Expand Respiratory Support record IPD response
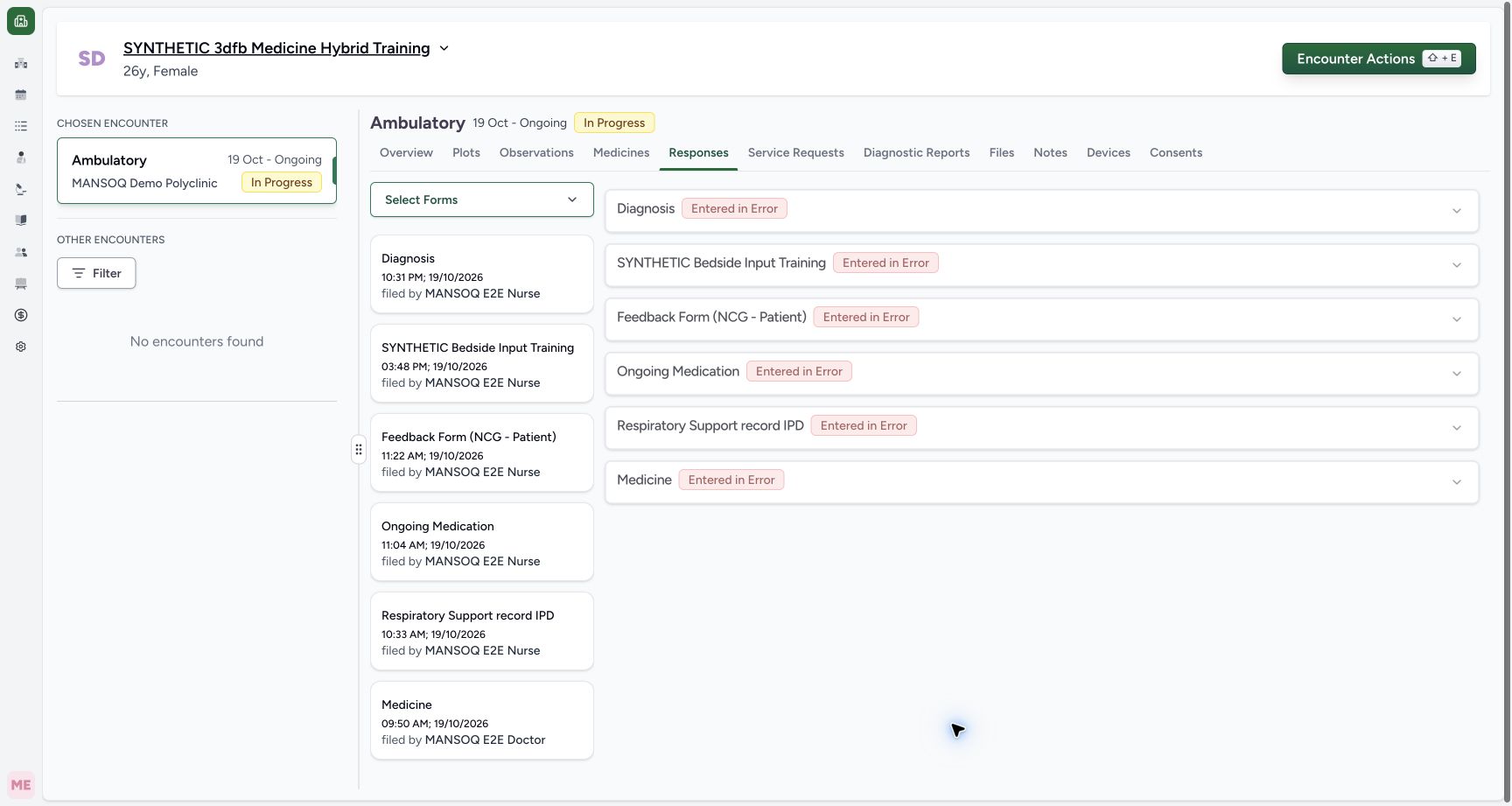The width and height of the screenshot is (1512, 806). (x=1457, y=428)
